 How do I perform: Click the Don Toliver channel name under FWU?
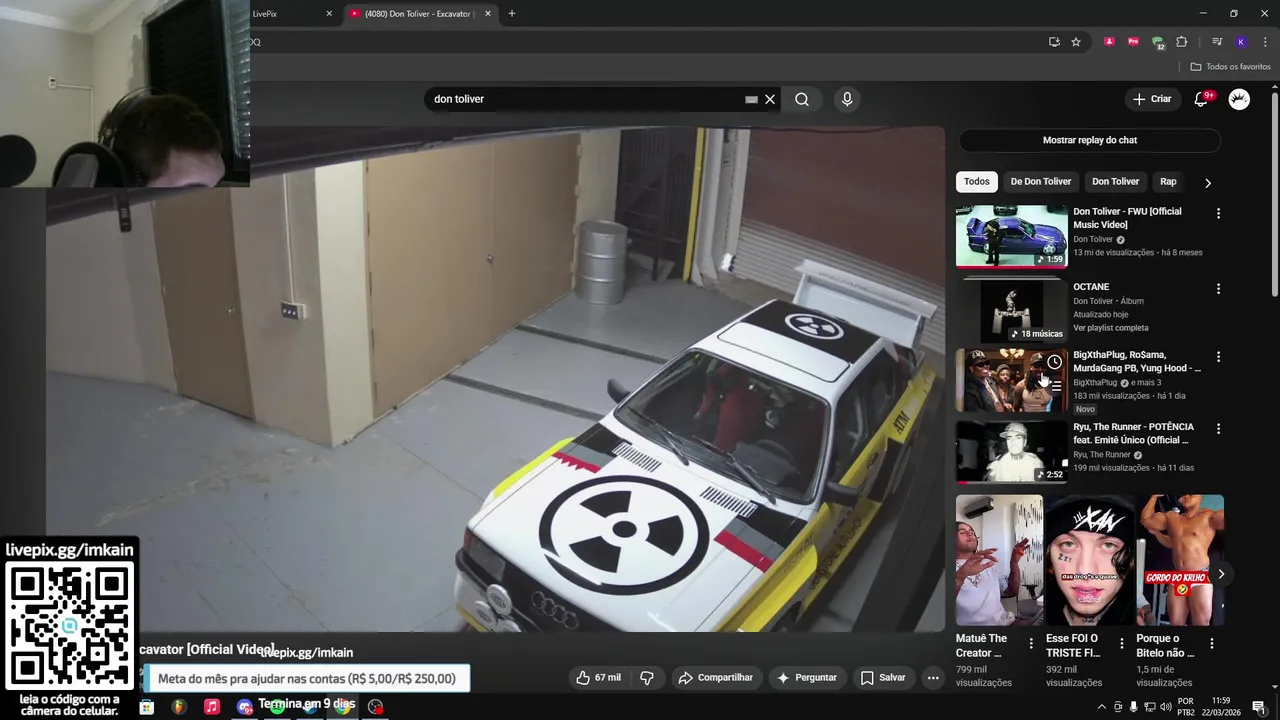pos(1093,240)
